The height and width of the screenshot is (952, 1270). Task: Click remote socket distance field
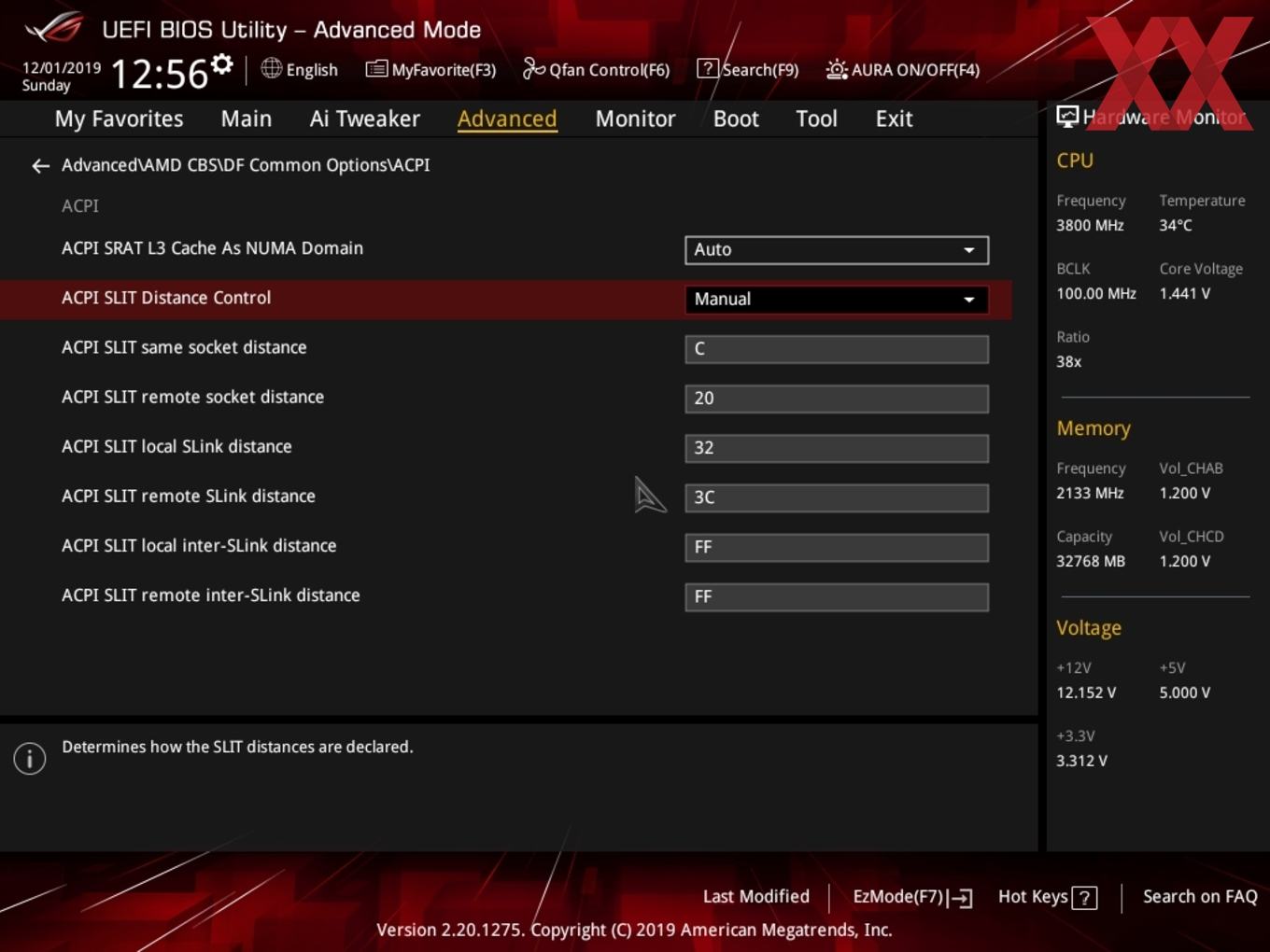click(x=837, y=399)
